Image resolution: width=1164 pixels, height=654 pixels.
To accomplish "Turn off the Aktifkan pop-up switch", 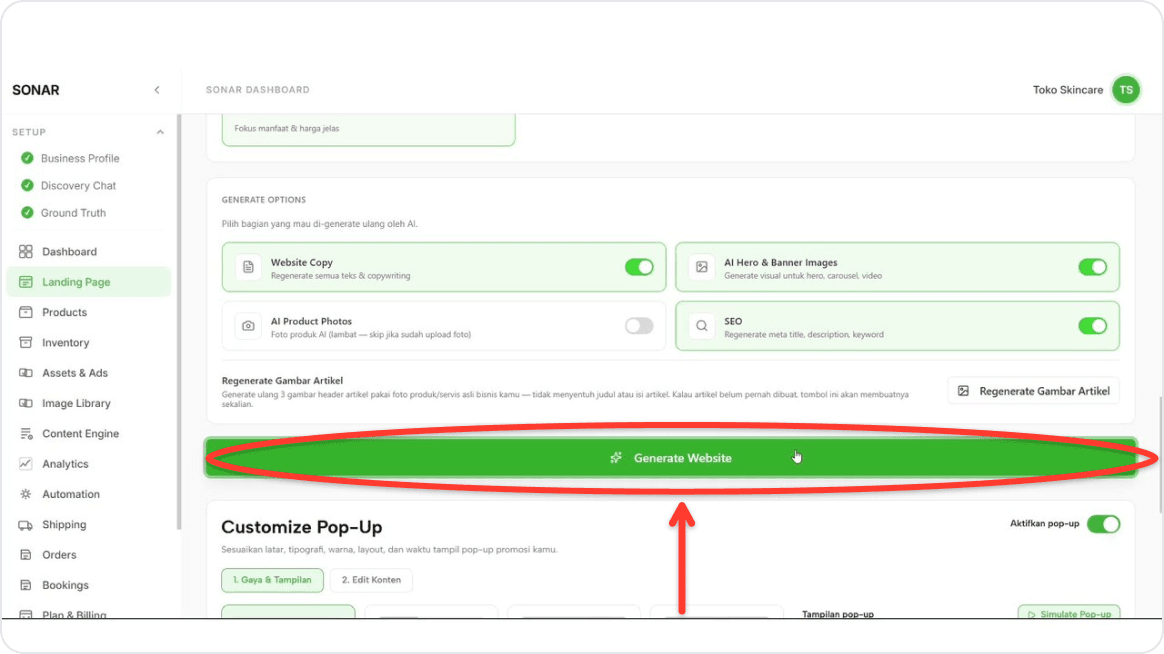I will tap(1103, 524).
